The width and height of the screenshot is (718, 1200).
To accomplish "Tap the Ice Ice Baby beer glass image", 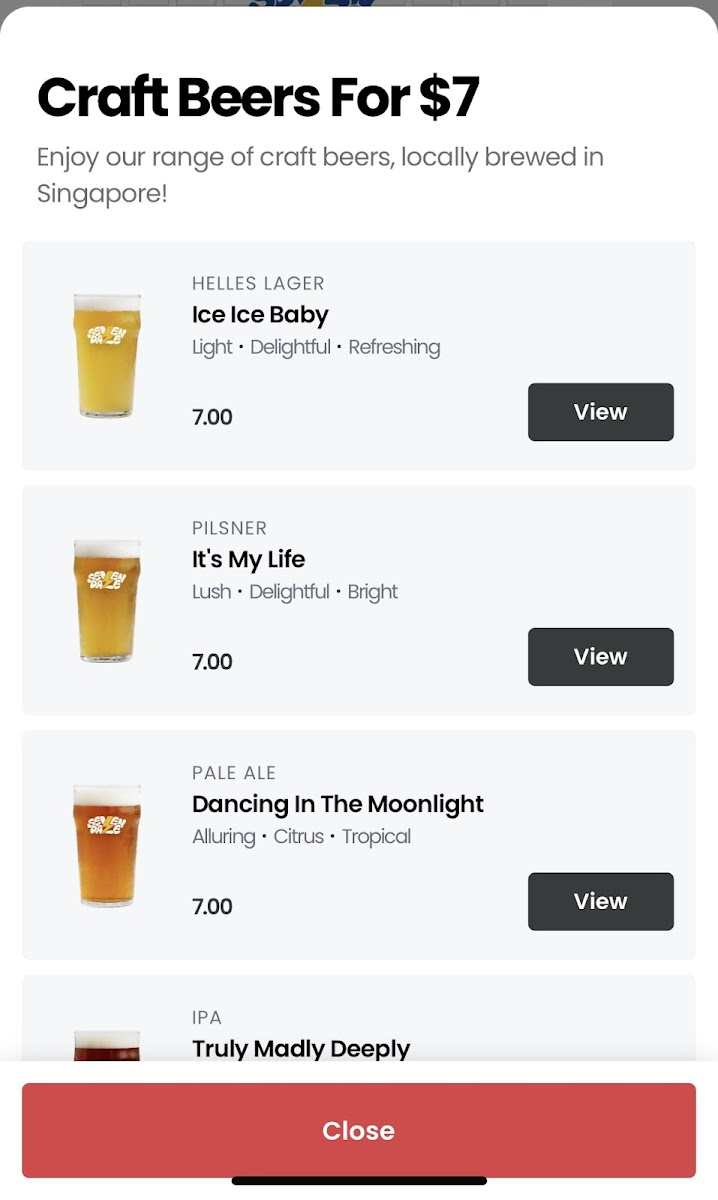I will [107, 355].
